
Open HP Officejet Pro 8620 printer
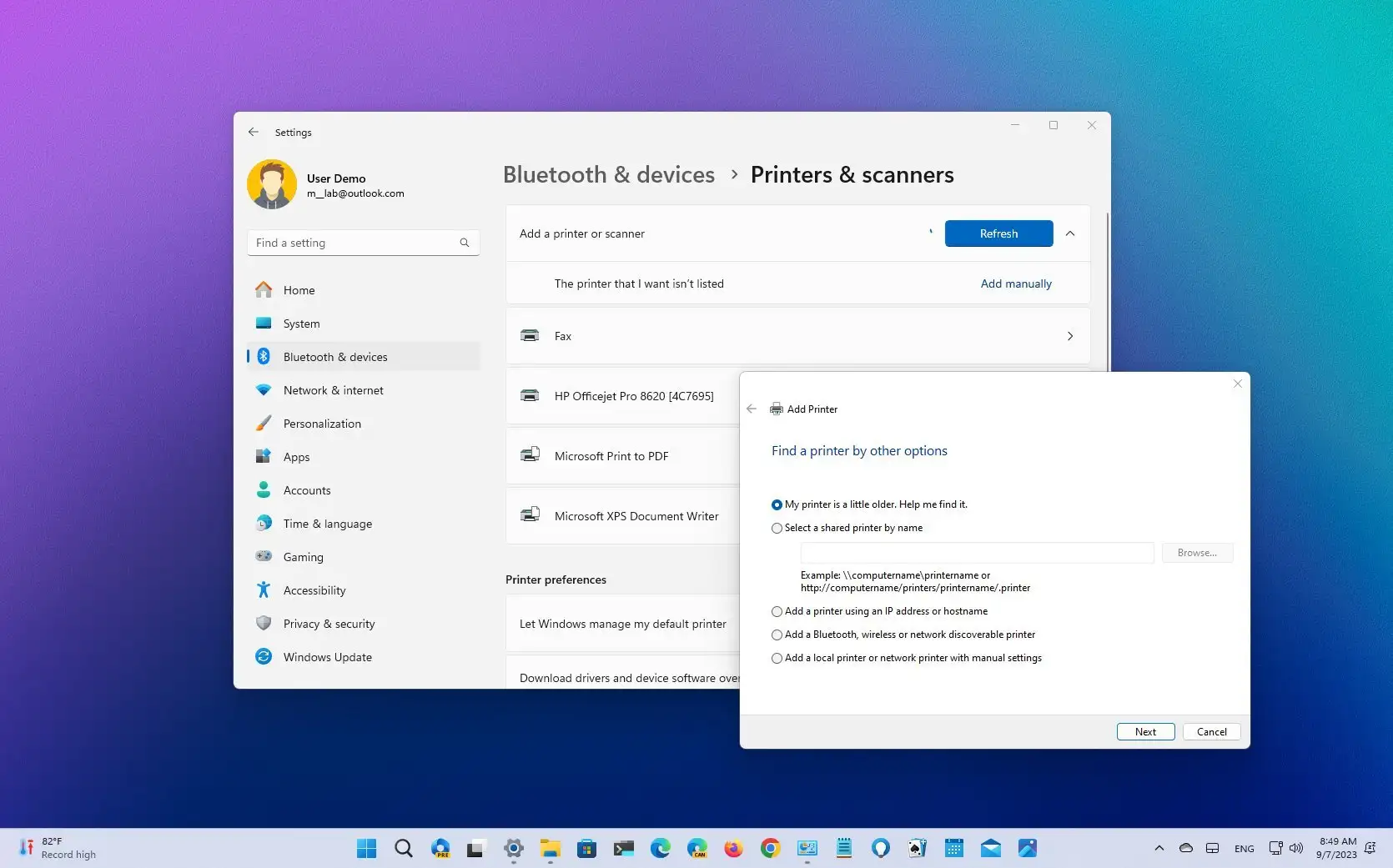[622, 396]
